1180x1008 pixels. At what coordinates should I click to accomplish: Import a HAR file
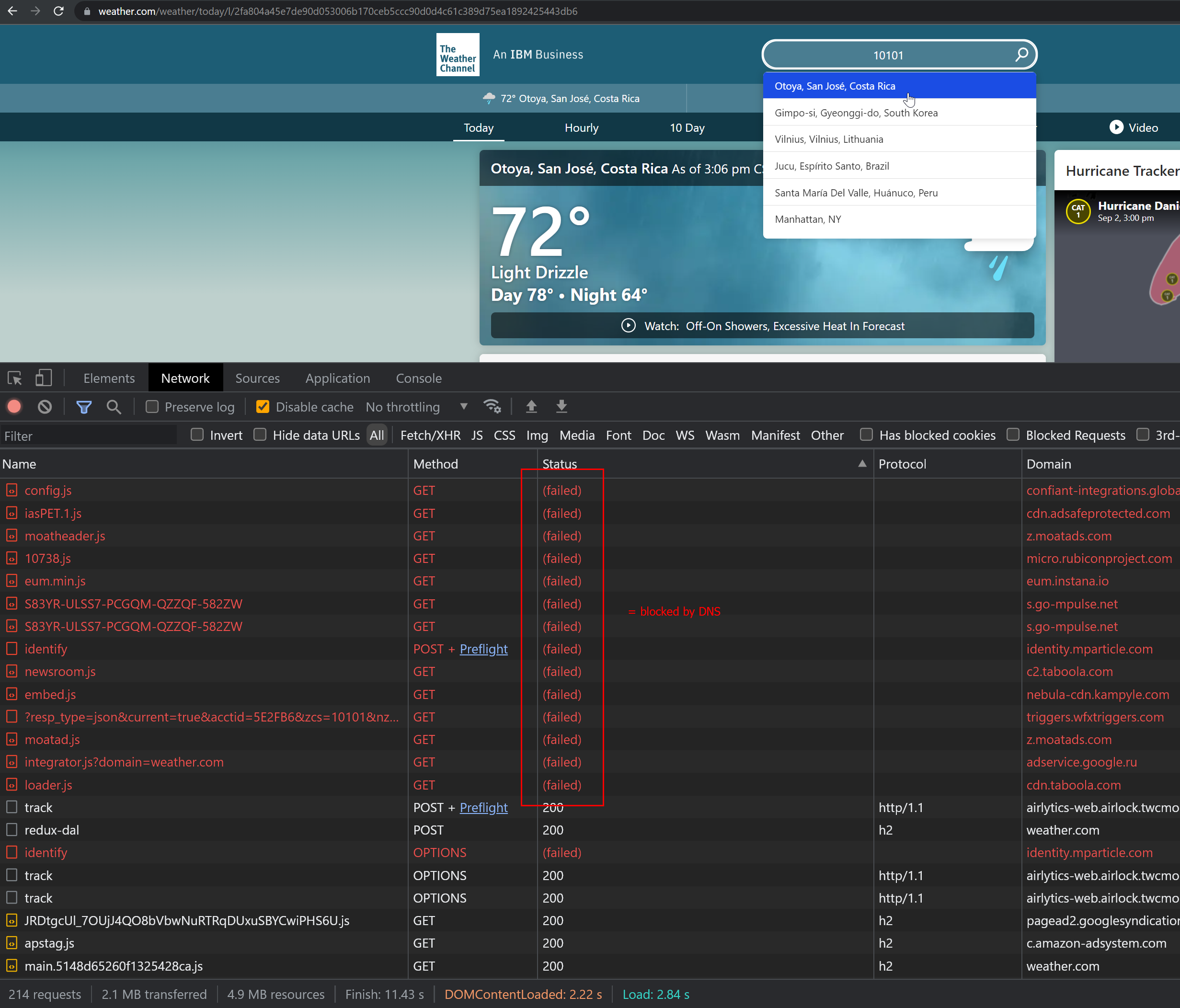tap(531, 407)
